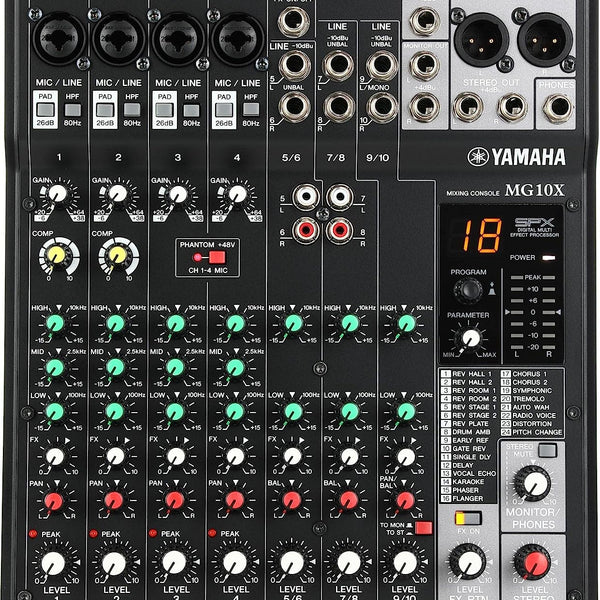Toggle the channel 1 PAD 26dB switch

[46, 110]
